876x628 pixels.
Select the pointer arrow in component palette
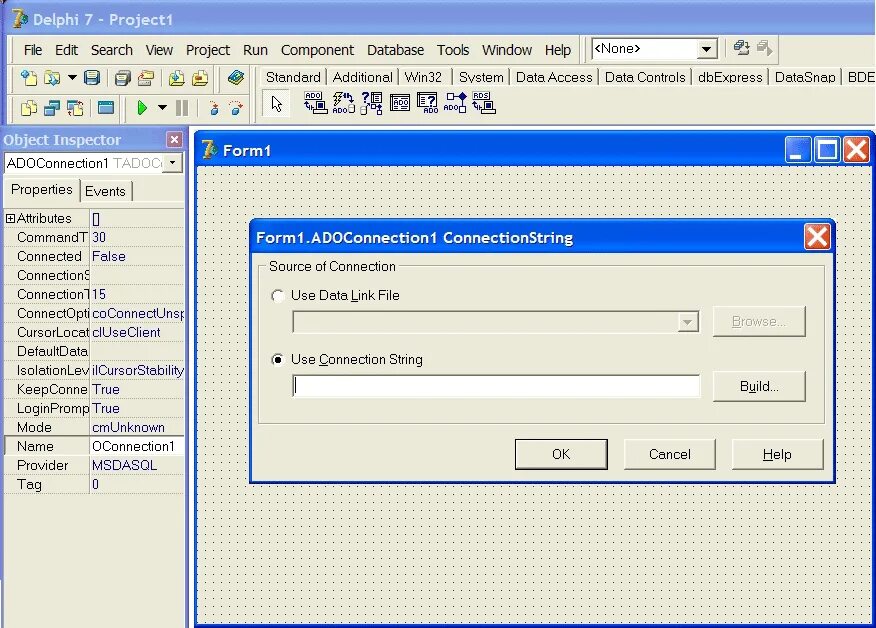point(277,104)
